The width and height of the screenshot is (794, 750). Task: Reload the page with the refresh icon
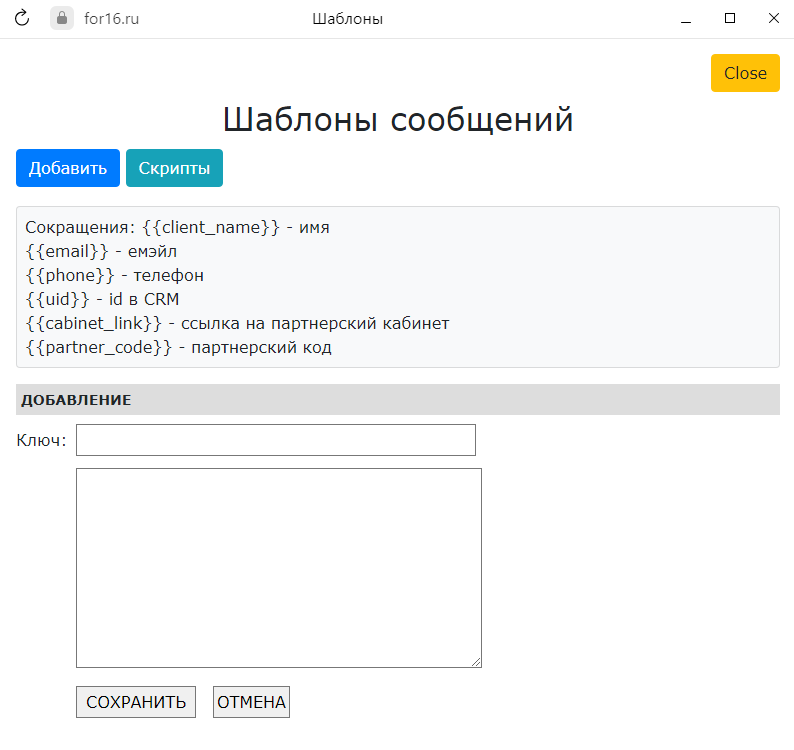[22, 18]
